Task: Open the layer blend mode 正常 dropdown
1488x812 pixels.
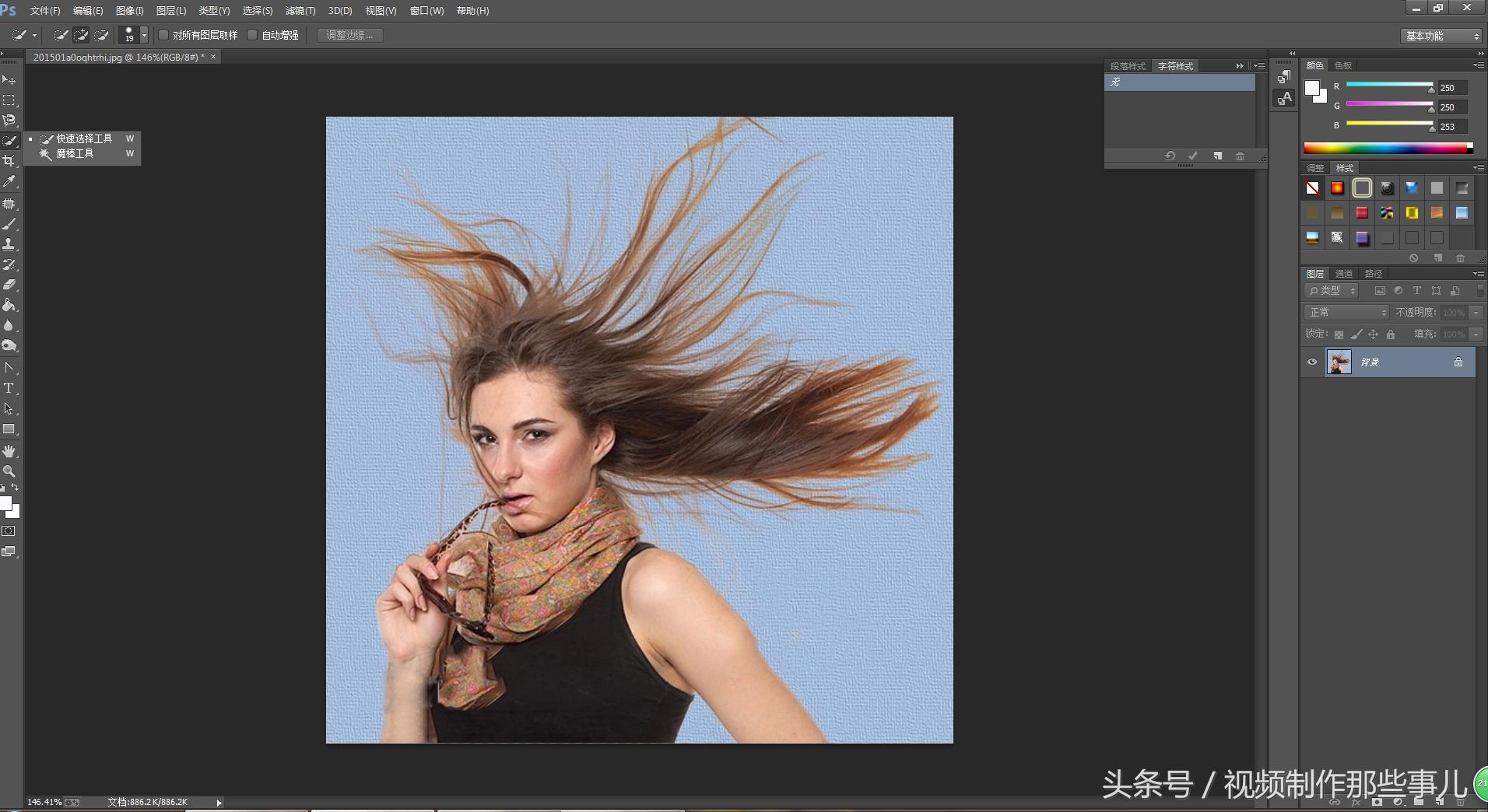Action: click(x=1346, y=312)
